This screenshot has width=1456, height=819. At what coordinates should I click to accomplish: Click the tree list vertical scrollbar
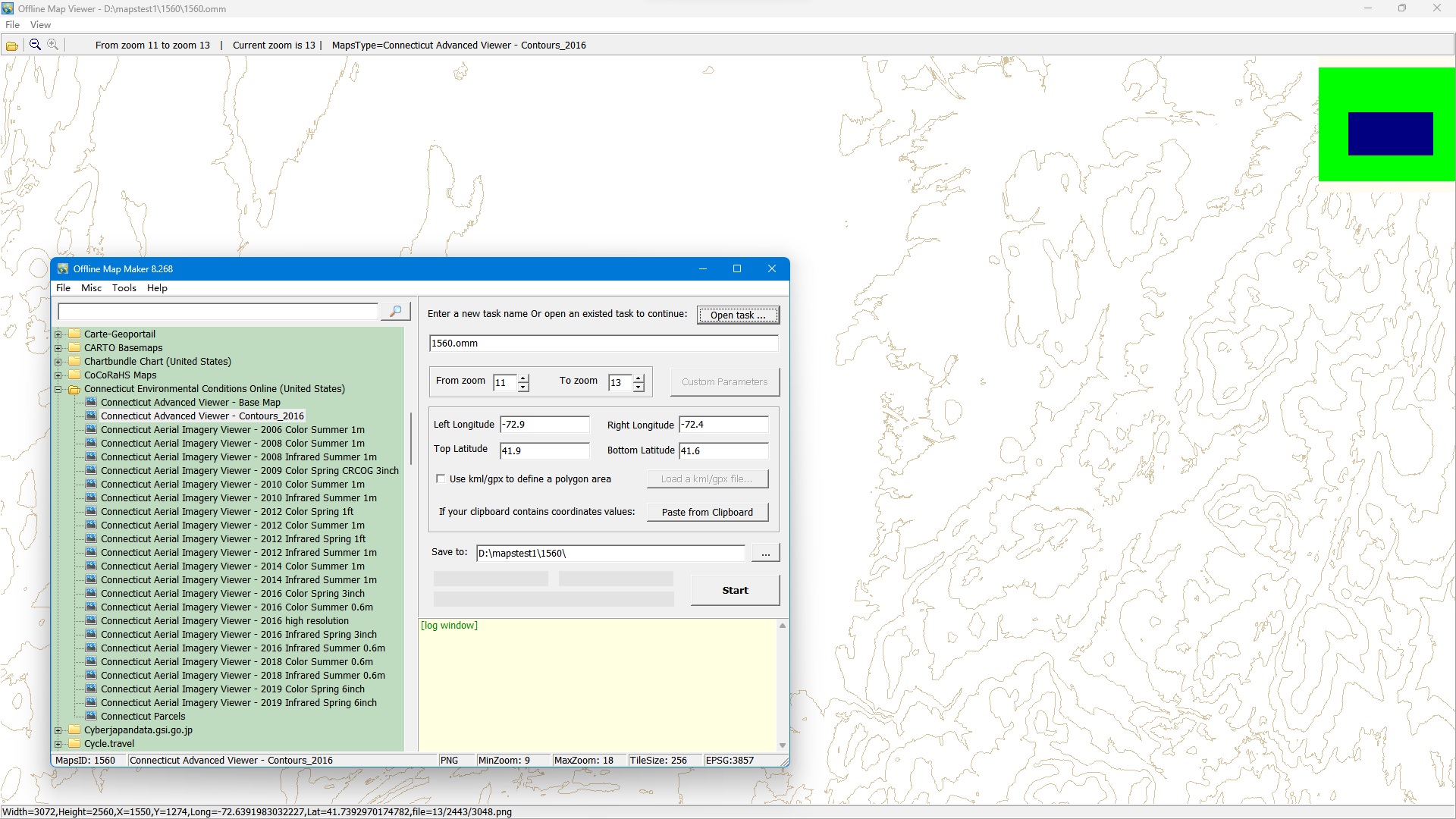[410, 438]
